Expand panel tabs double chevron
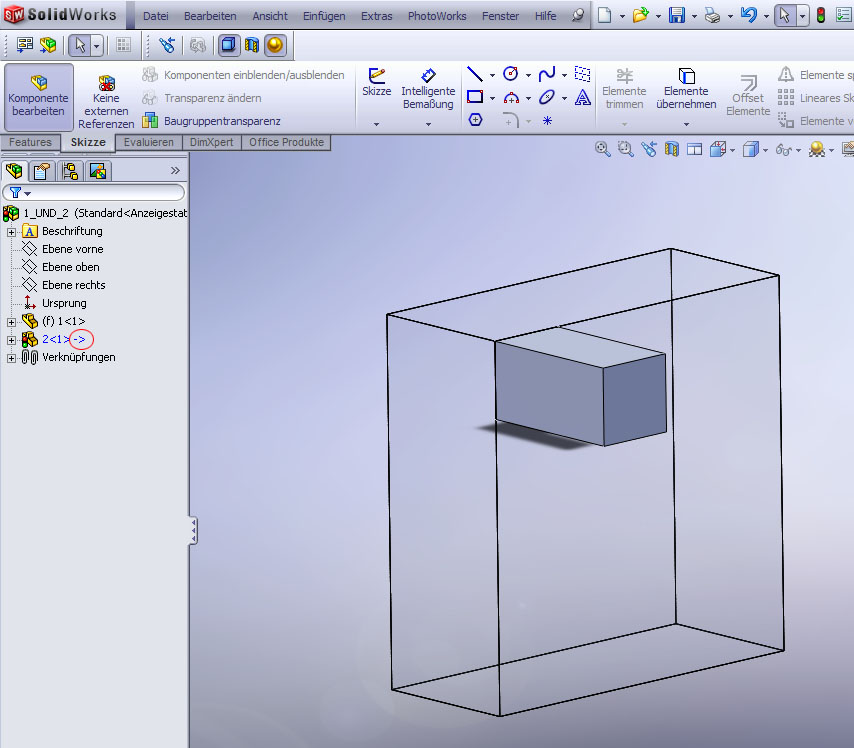The image size is (854, 748). point(175,171)
